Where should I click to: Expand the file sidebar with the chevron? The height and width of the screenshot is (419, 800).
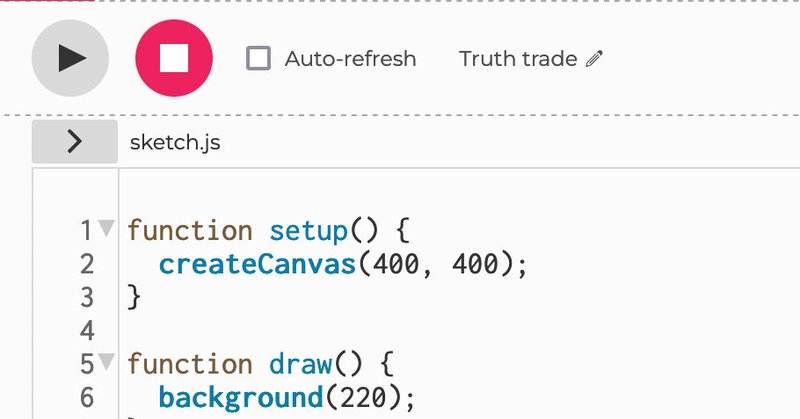pyautogui.click(x=74, y=141)
